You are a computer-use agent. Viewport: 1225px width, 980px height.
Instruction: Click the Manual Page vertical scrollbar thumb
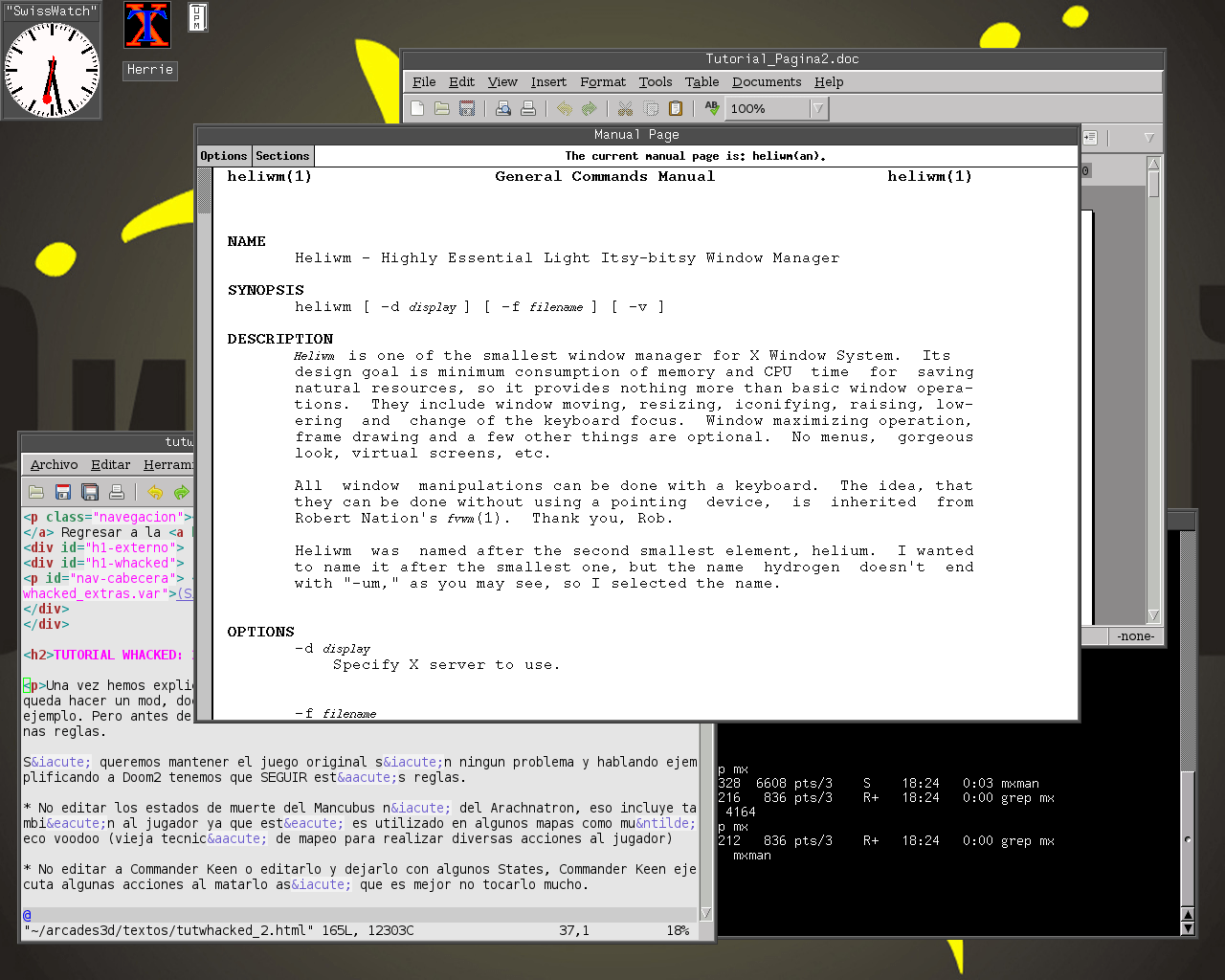pyautogui.click(x=205, y=190)
